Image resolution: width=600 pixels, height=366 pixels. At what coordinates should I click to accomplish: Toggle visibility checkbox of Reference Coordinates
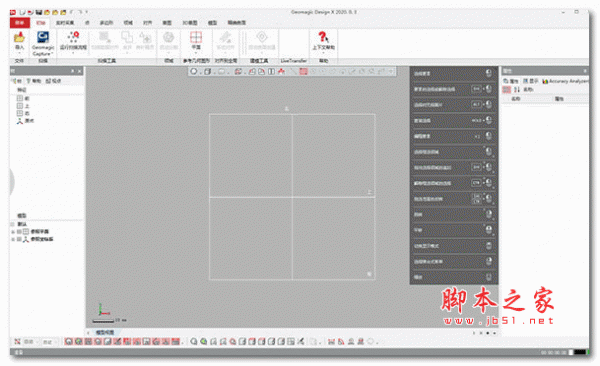coord(18,239)
